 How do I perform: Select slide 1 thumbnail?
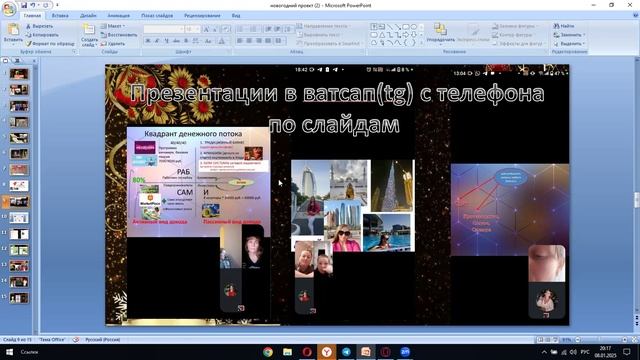[x=19, y=74]
